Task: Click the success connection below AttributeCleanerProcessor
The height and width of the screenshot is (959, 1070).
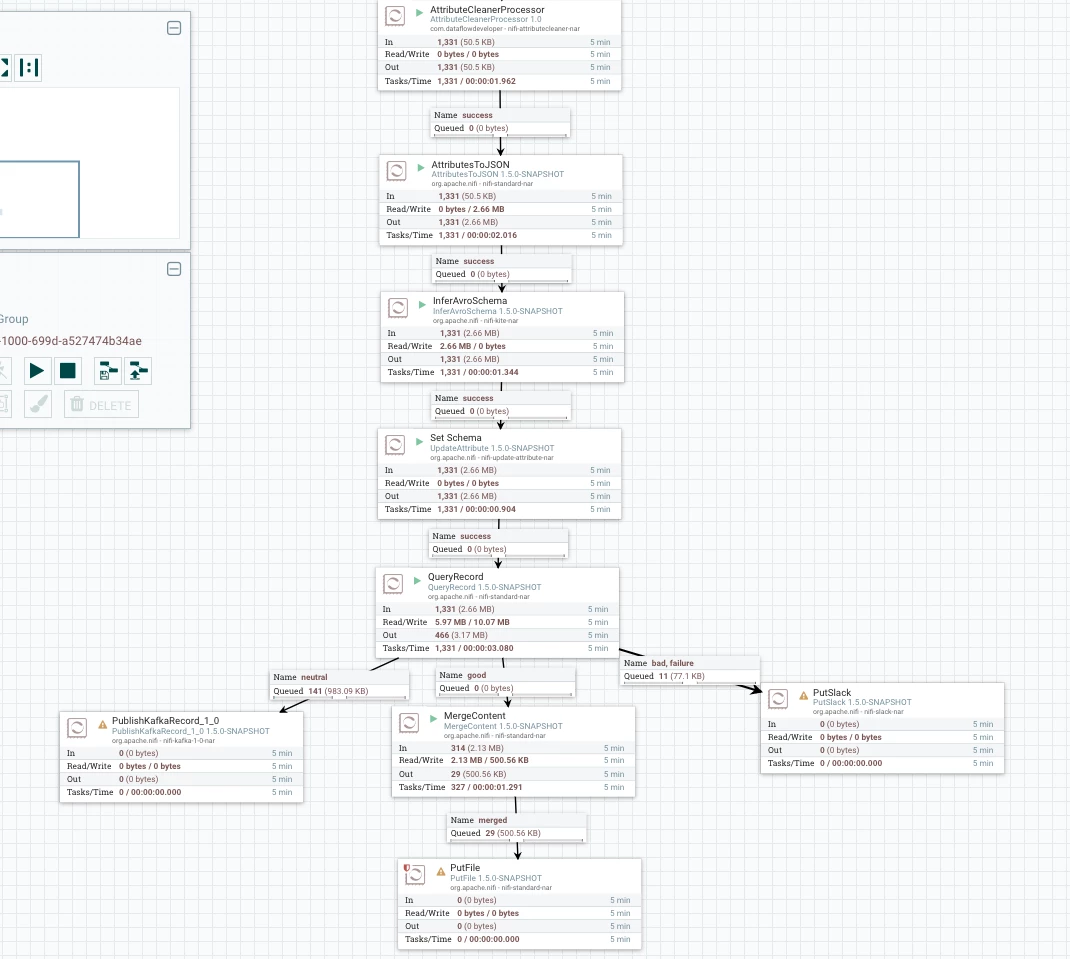Action: pos(500,122)
